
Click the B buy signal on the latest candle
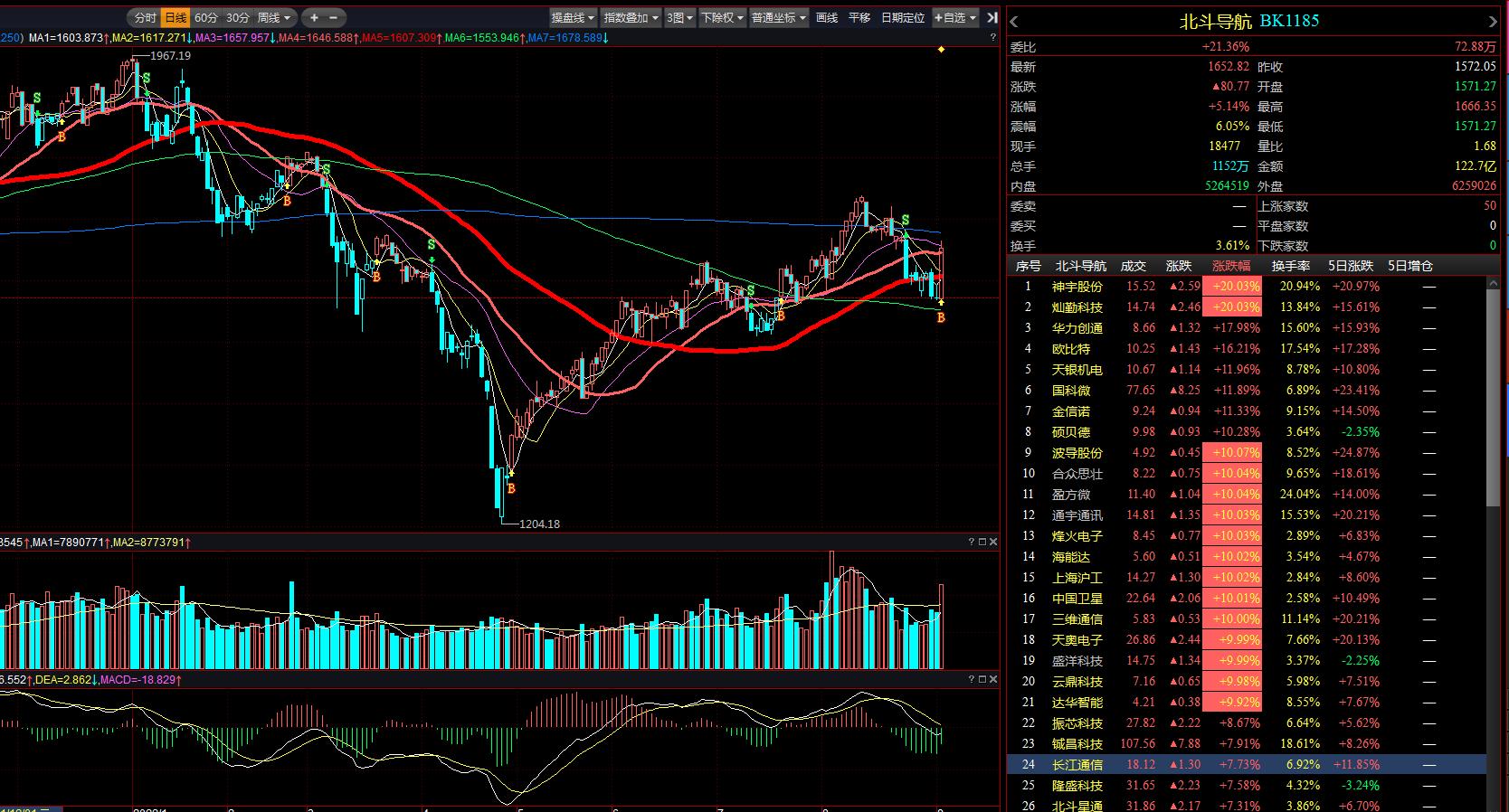click(941, 317)
